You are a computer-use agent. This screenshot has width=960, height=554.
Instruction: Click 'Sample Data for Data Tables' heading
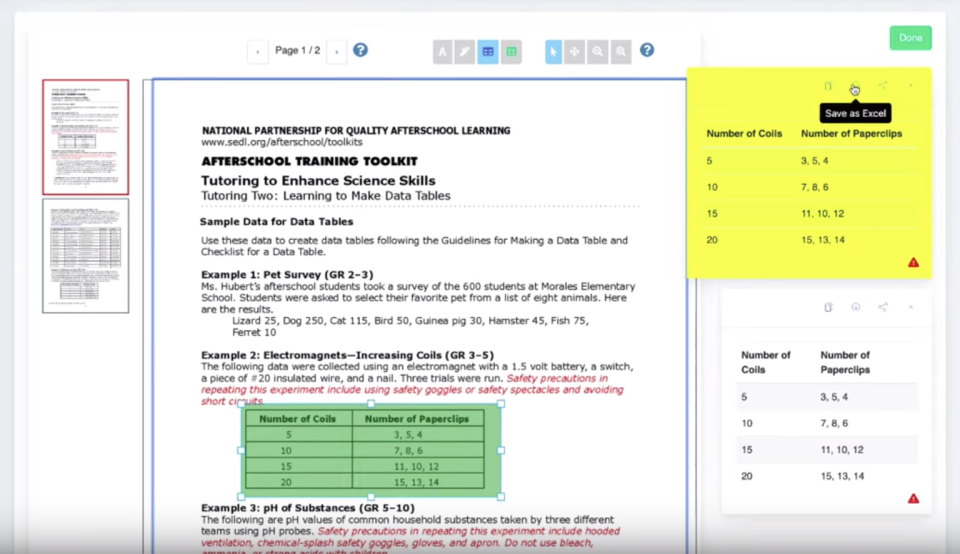(x=276, y=222)
